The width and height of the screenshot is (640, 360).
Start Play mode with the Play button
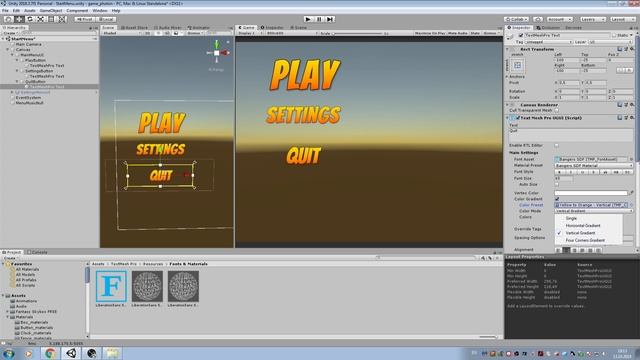pyautogui.click(x=309, y=19)
